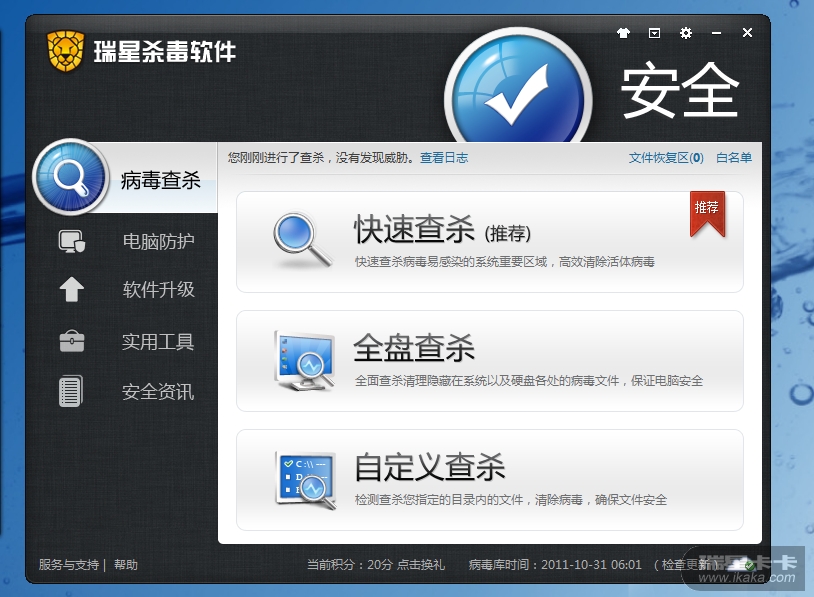The height and width of the screenshot is (597, 814).
Task: Click the Rising lion shield logo
Action: point(65,51)
